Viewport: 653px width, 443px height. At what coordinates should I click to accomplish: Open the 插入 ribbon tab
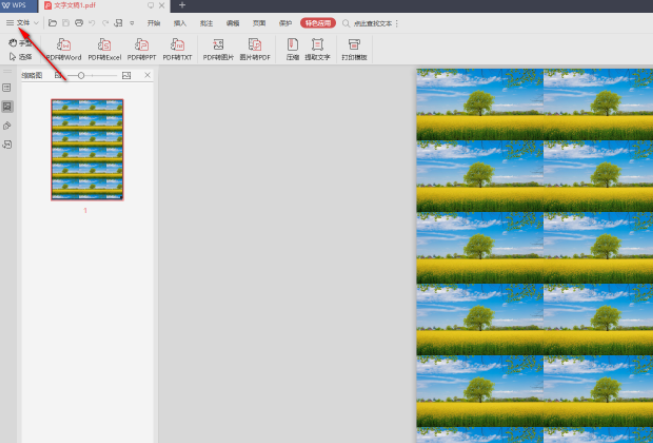point(180,22)
